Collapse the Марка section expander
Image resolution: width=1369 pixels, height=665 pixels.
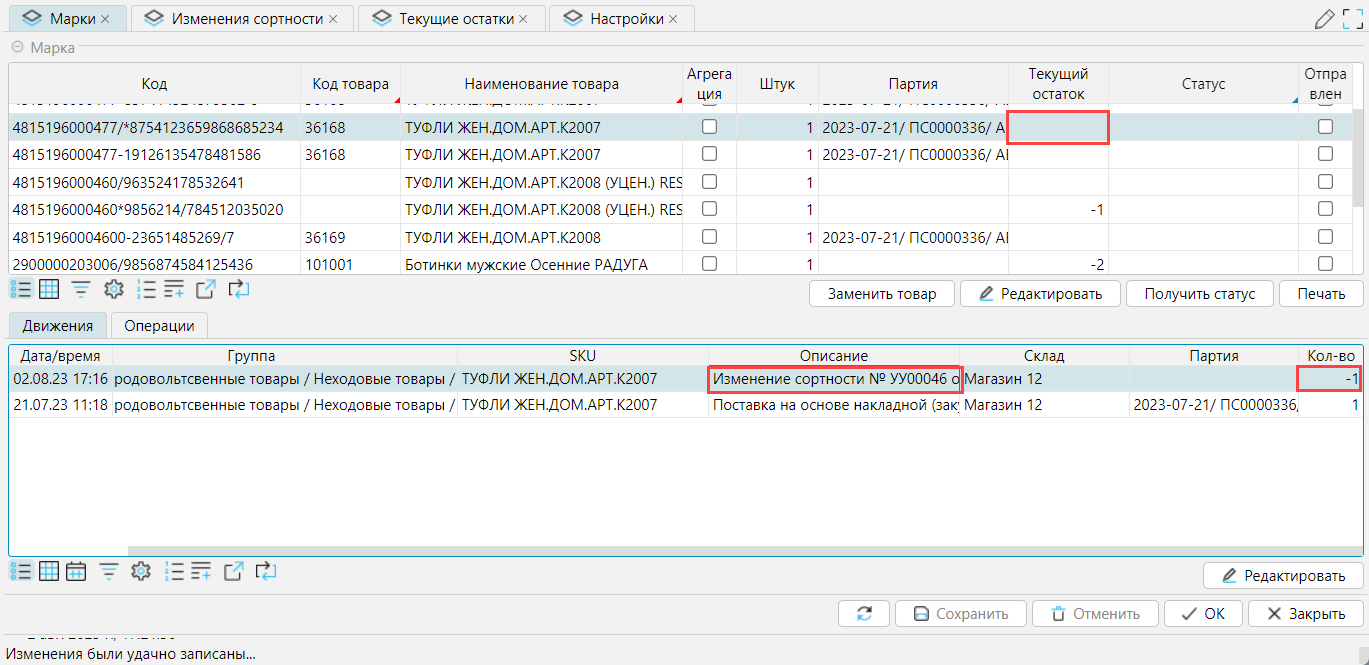coord(17,47)
